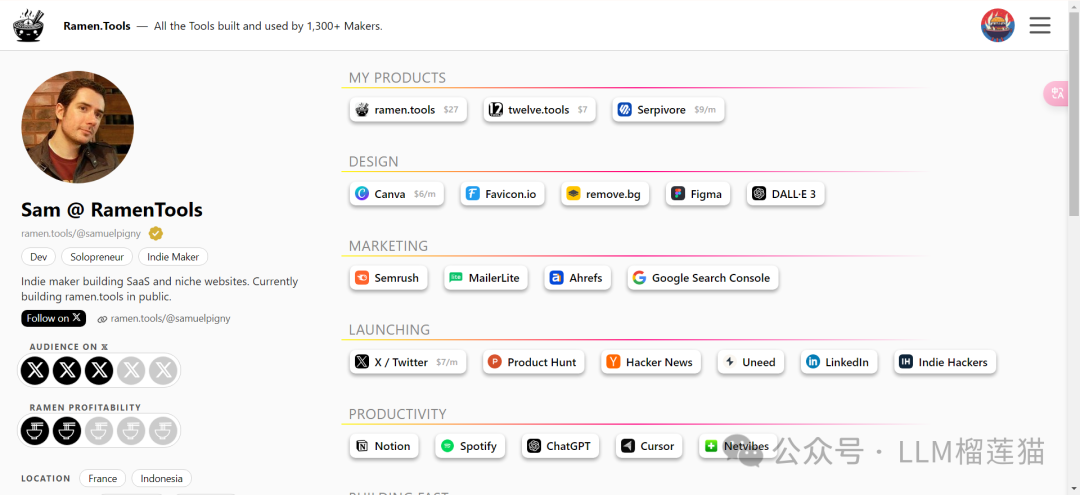1080x495 pixels.
Task: Click the Sam @ RamenTools name heading
Action: pos(112,209)
